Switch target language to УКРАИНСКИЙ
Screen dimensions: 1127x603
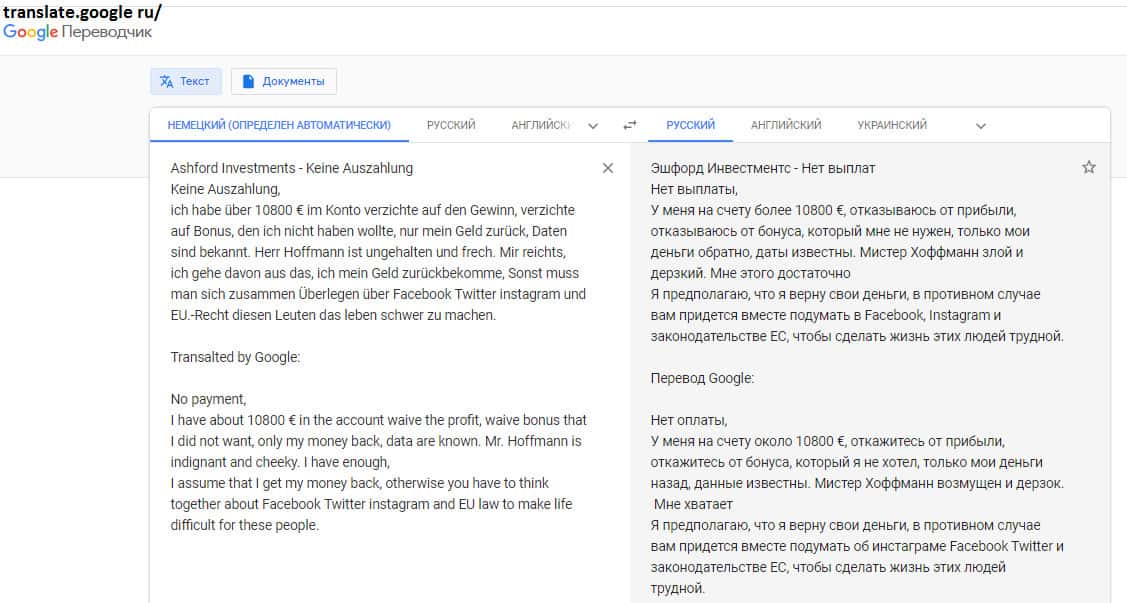[x=892, y=126]
